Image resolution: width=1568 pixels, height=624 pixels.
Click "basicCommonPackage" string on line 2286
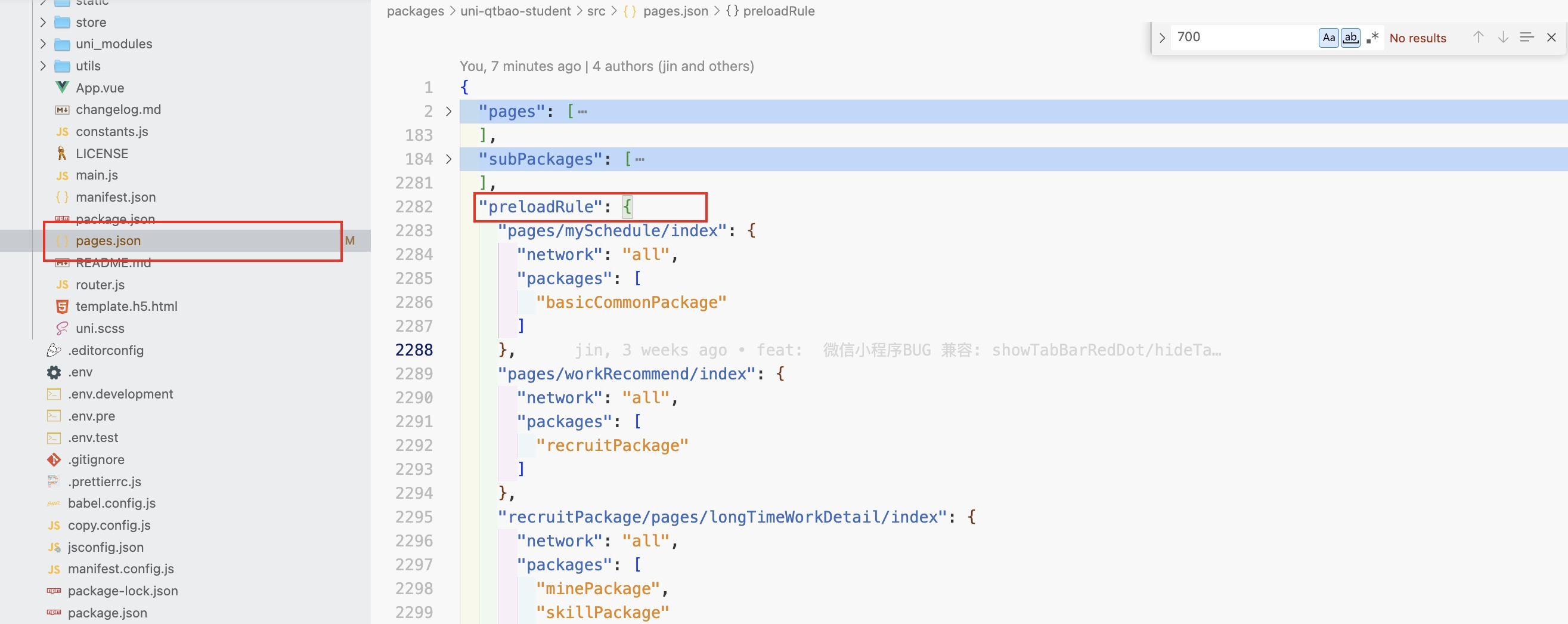tap(631, 302)
